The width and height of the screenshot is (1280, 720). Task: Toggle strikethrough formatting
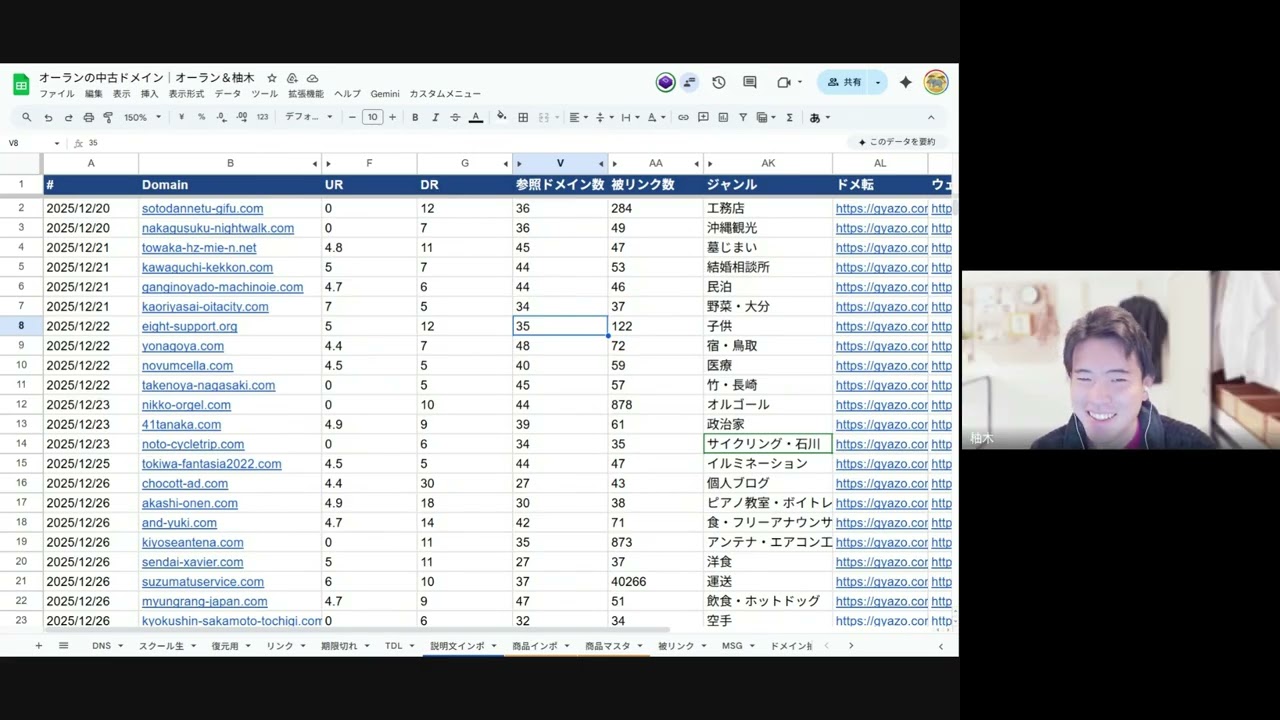(455, 117)
